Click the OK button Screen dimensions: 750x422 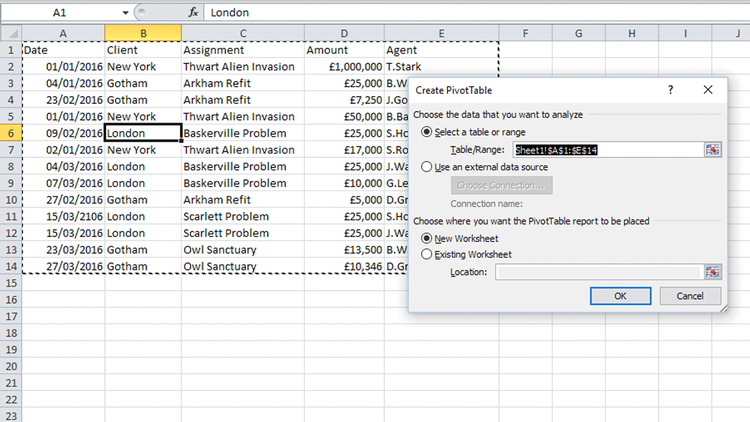coord(619,296)
